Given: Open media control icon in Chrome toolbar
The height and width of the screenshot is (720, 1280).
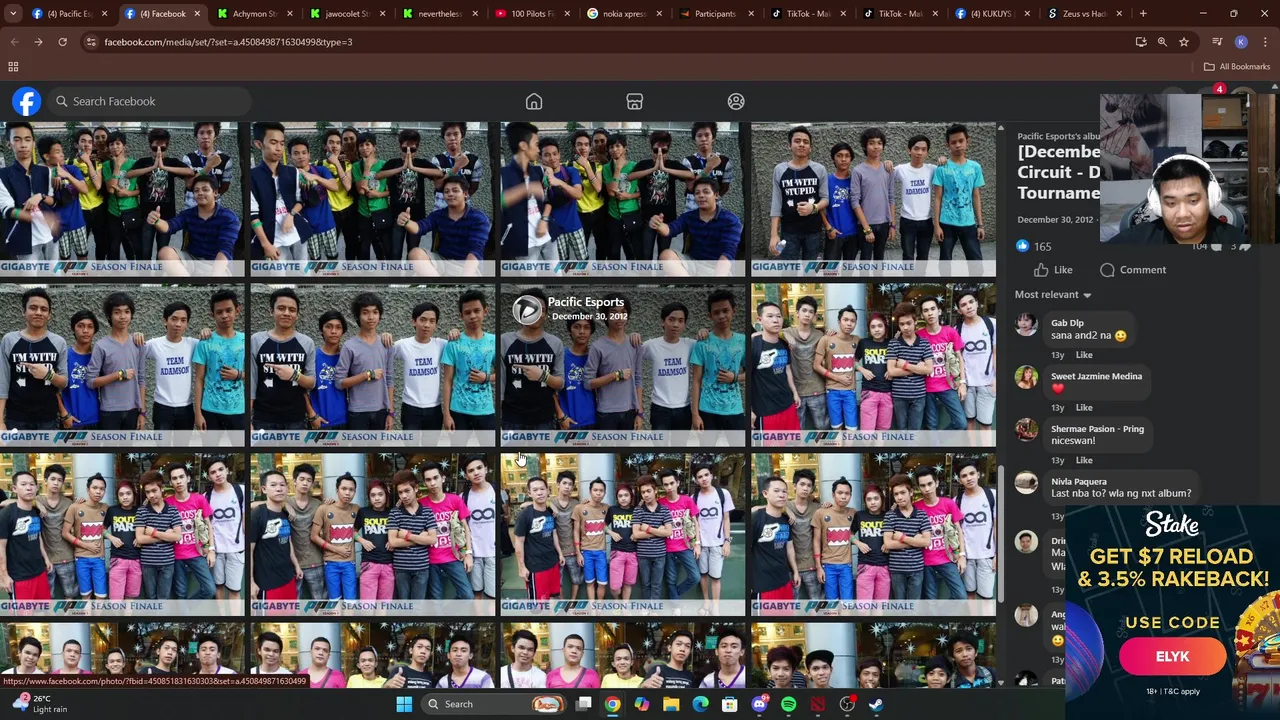Looking at the screenshot, I should 1217,42.
